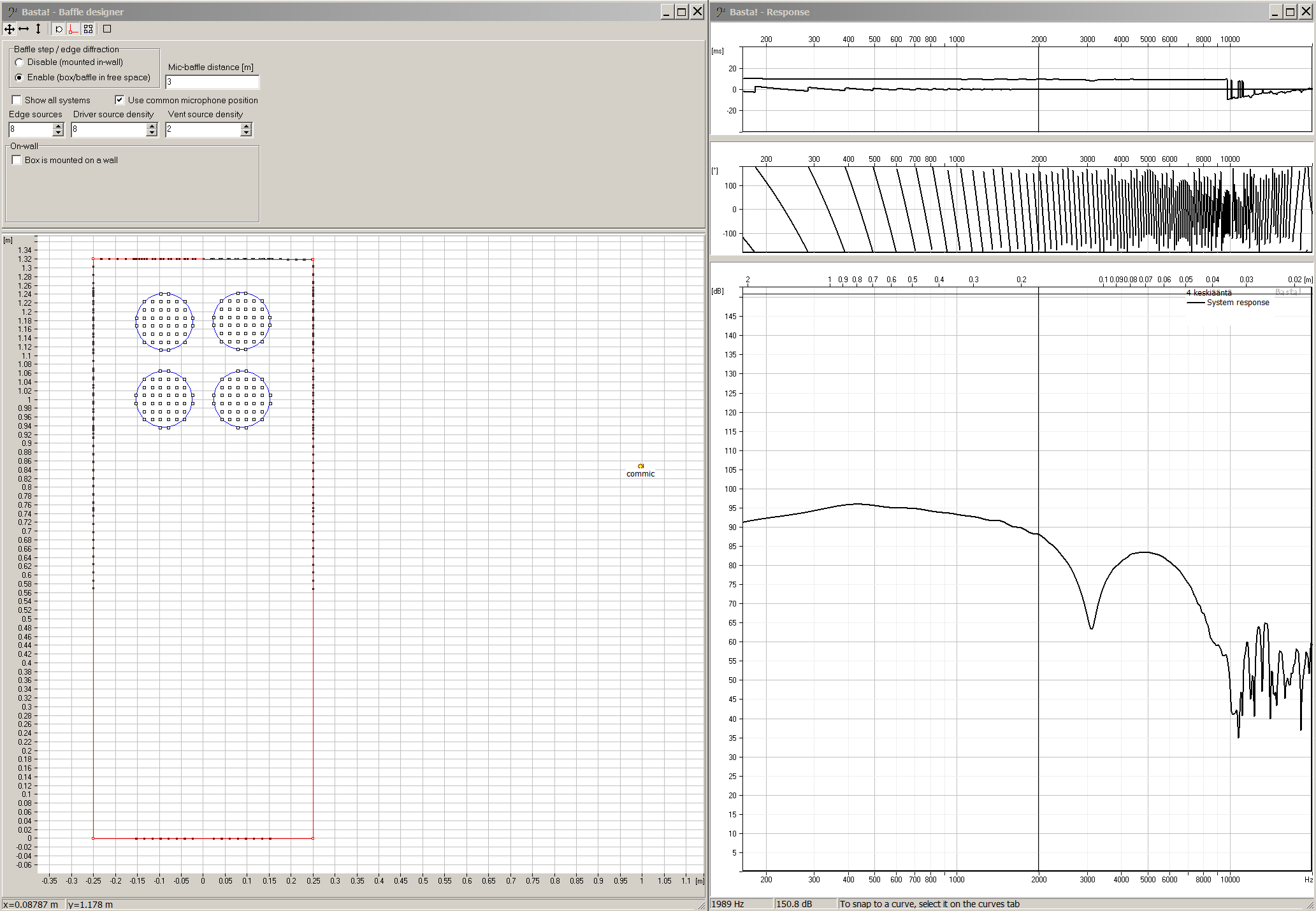1316x911 pixels.
Task: Click the Basta! icon in Baffle designer title
Action: 12,11
